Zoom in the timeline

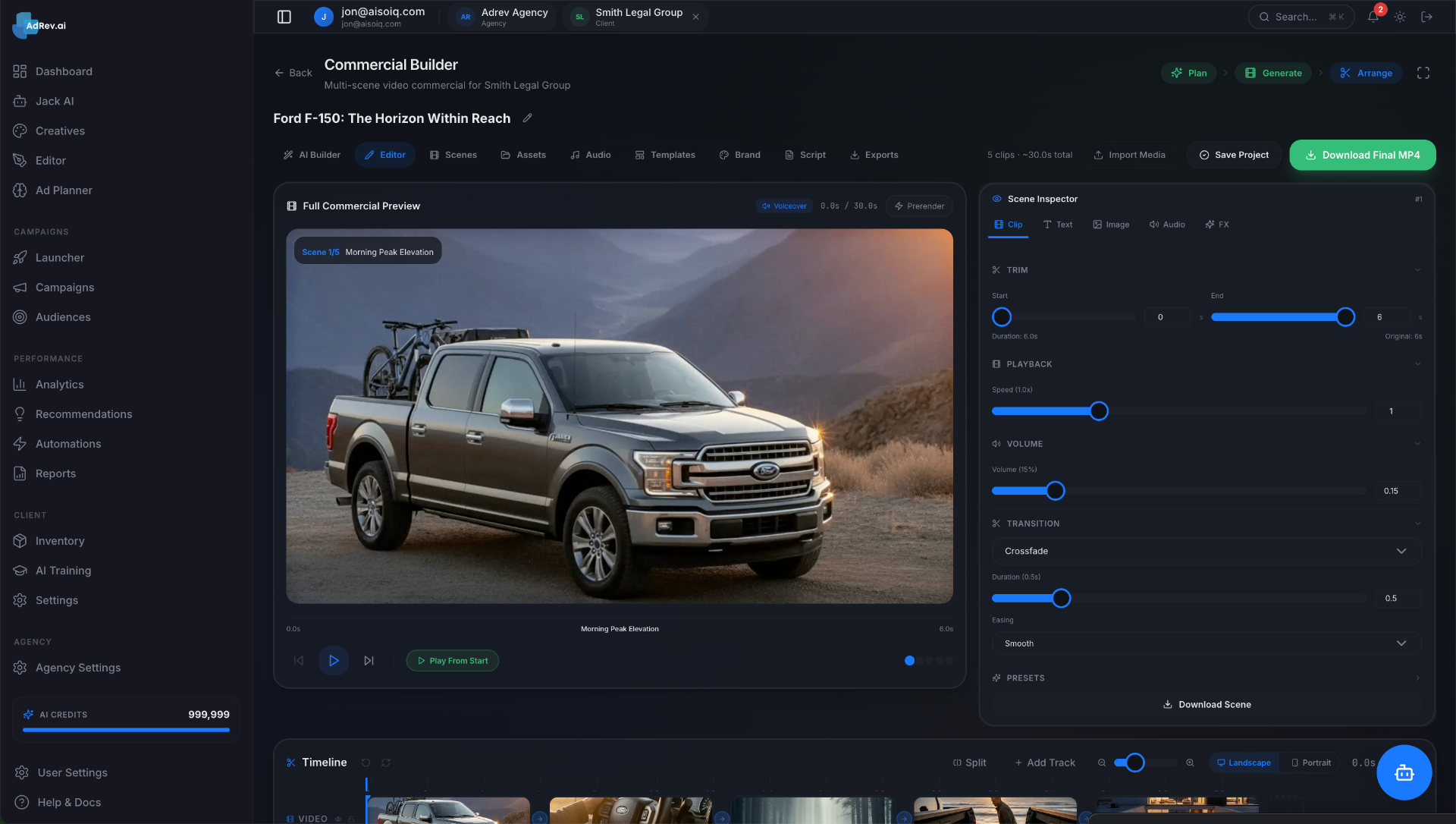(x=1190, y=763)
